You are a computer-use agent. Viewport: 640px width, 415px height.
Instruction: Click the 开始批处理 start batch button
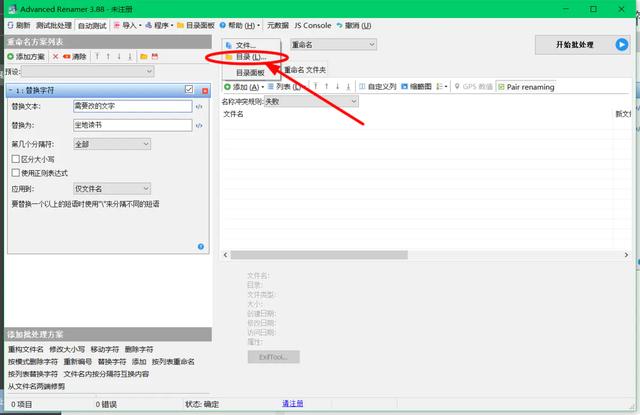click(x=582, y=45)
